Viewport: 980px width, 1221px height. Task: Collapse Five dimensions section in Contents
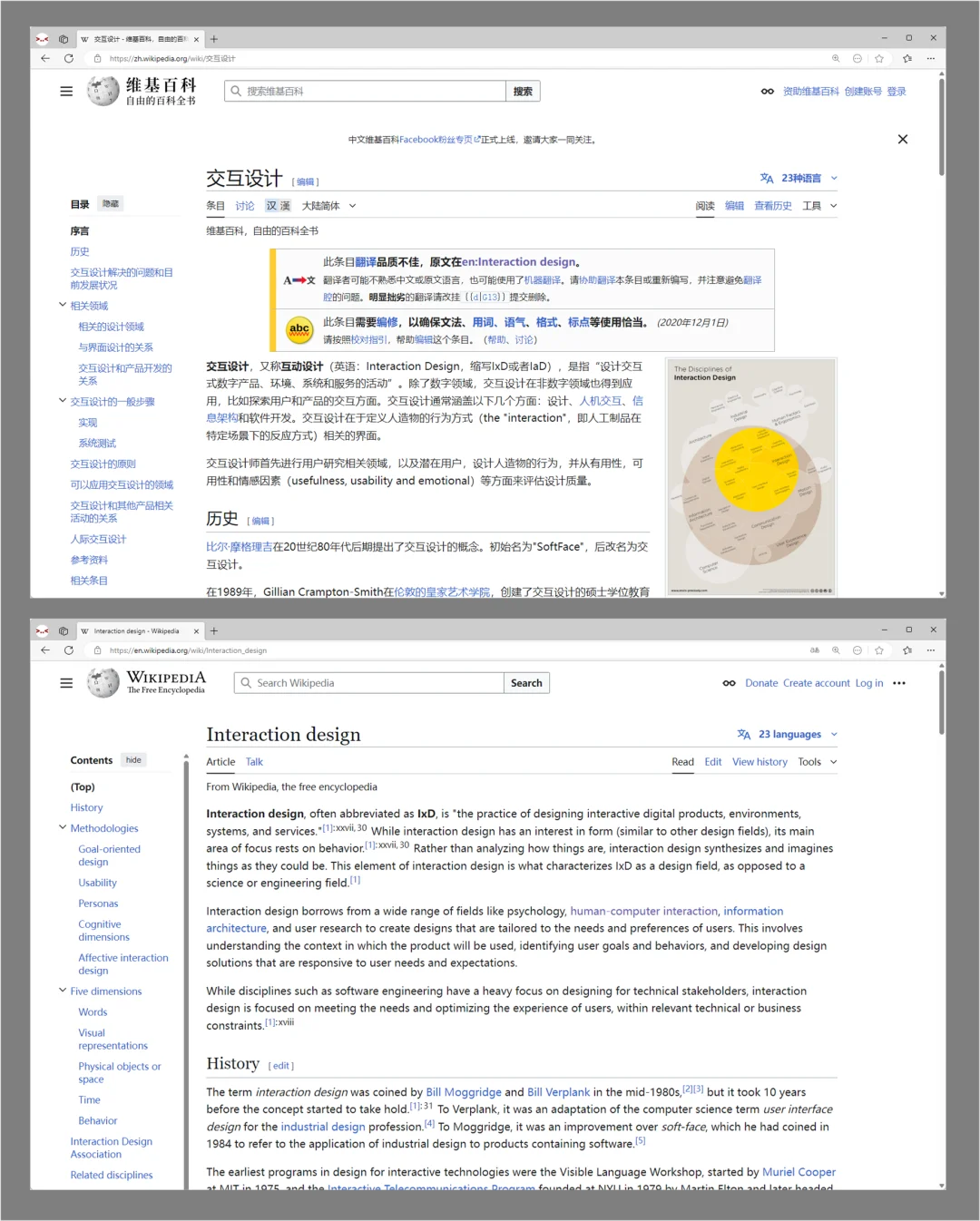tap(63, 991)
